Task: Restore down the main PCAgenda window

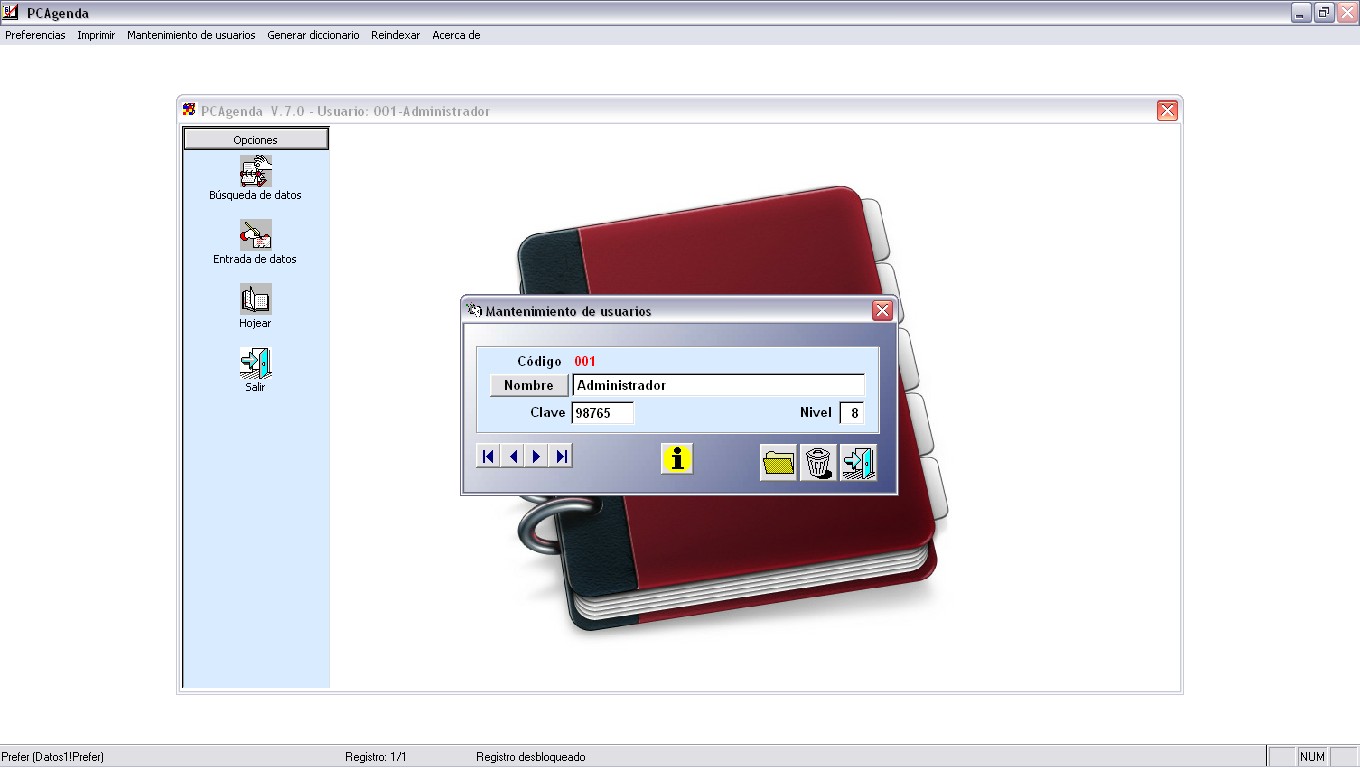Action: [x=1324, y=13]
